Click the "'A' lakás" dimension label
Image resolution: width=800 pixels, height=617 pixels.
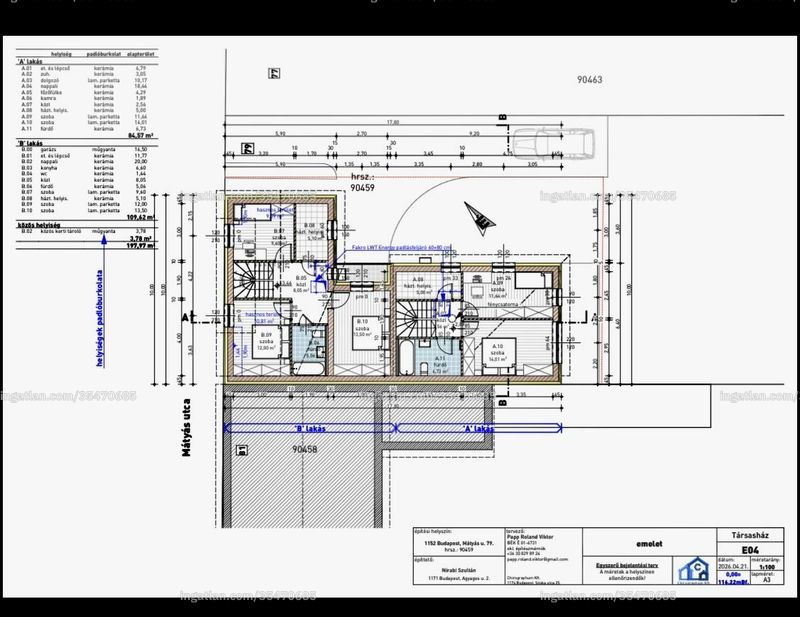click(479, 429)
